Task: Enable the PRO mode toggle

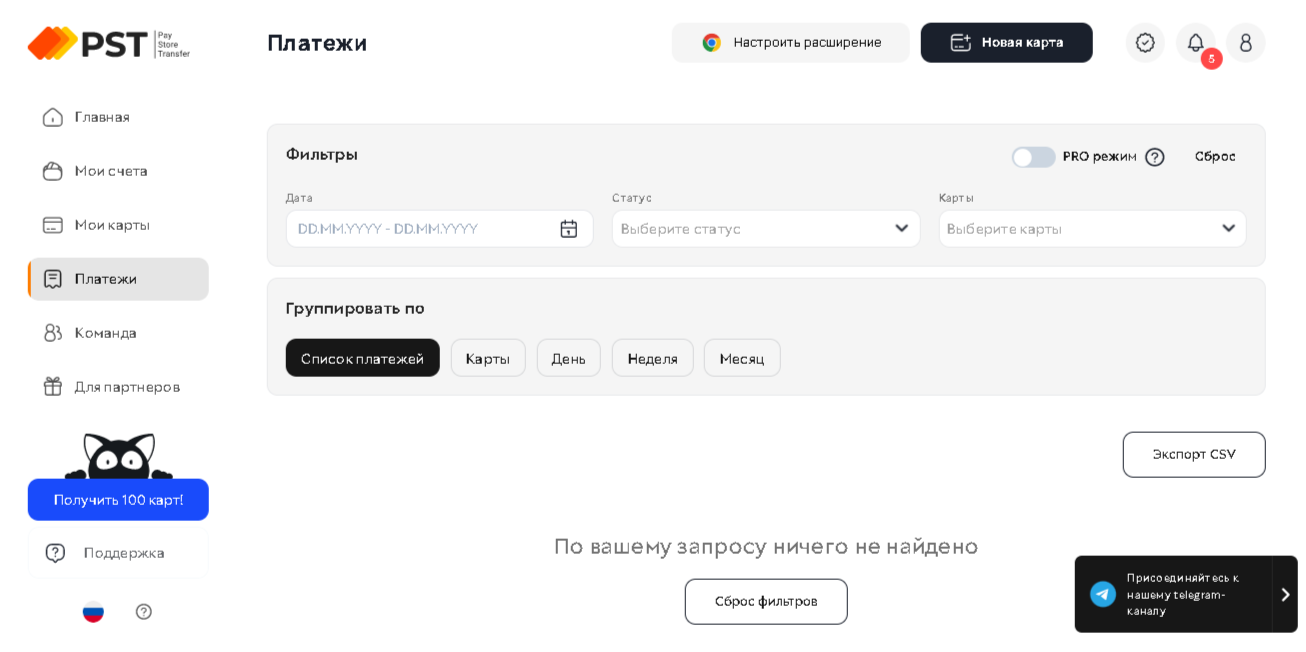Action: 1033,157
